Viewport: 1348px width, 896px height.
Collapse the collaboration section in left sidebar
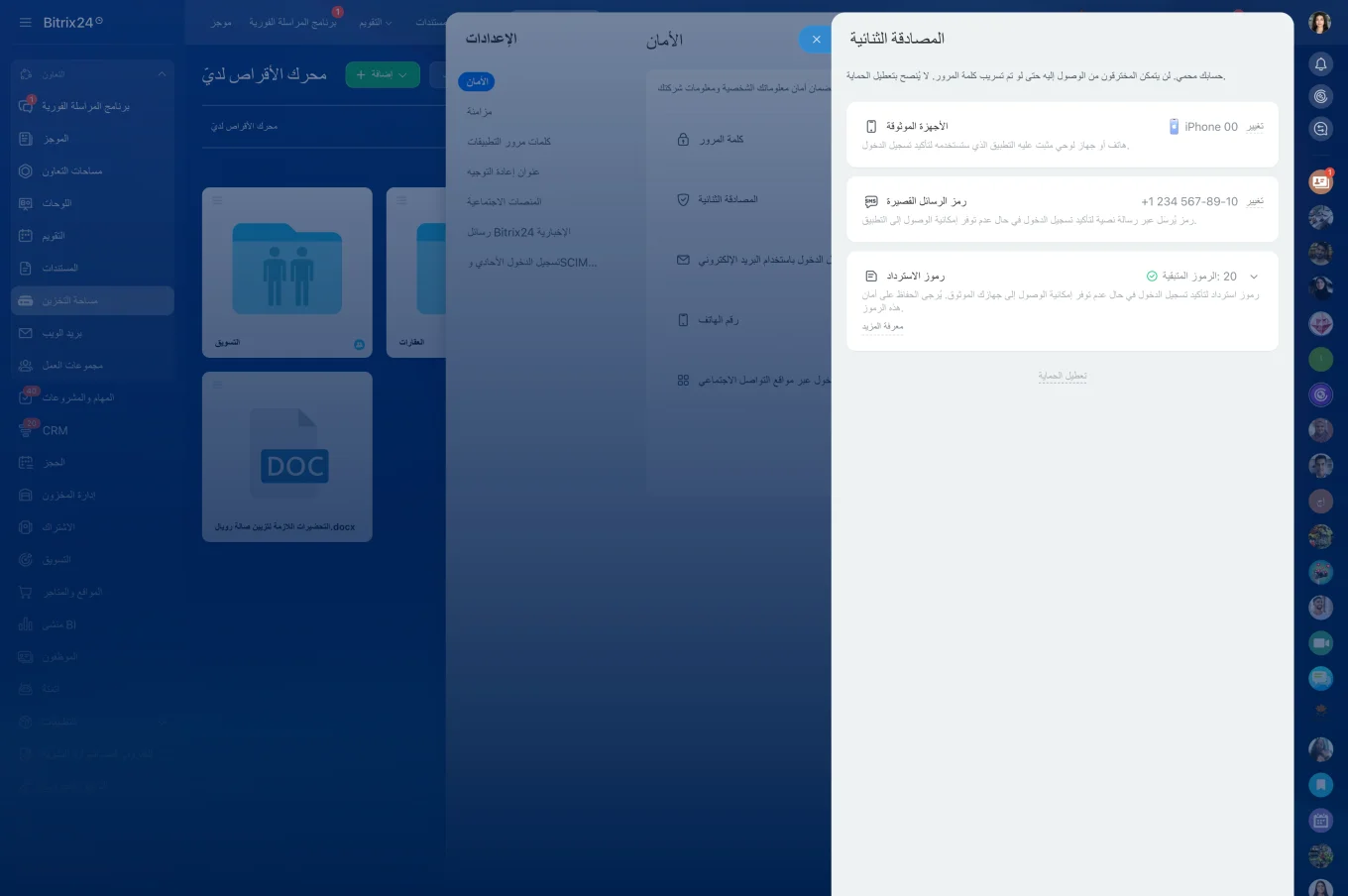[x=162, y=74]
